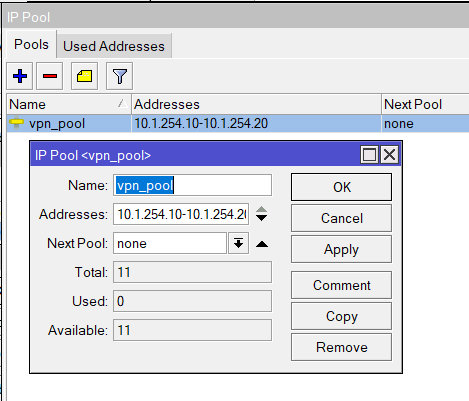Screen dimensions: 469x401
Task: Add a new IP pool with plus icon
Action: [x=20, y=76]
